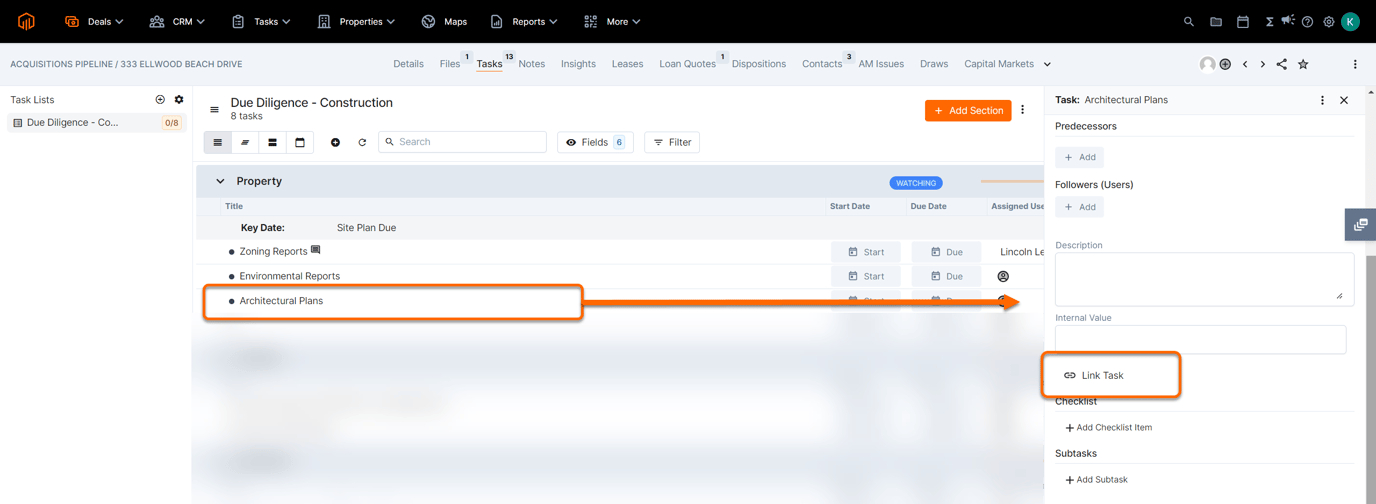Viewport: 1376px width, 504px height.
Task: Click the floating copy panel icon
Action: (x=1361, y=225)
